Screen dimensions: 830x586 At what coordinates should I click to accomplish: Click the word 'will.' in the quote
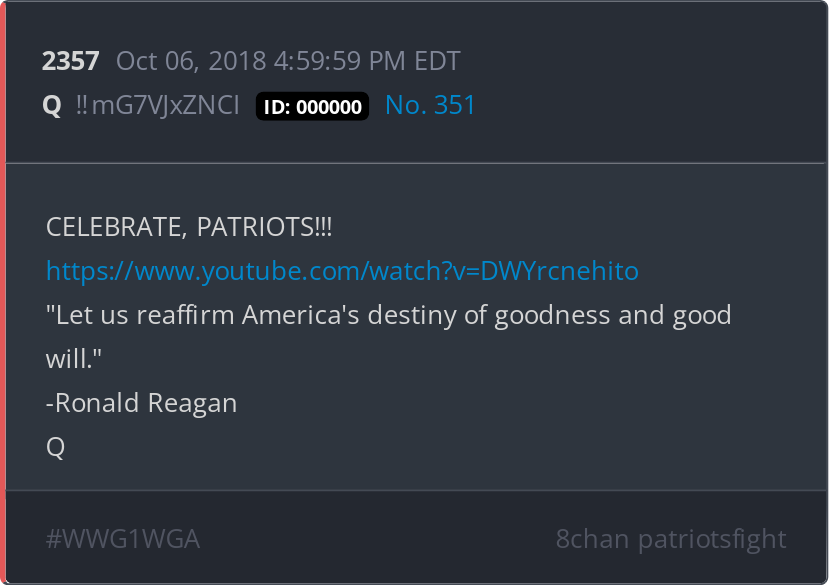pyautogui.click(x=74, y=359)
